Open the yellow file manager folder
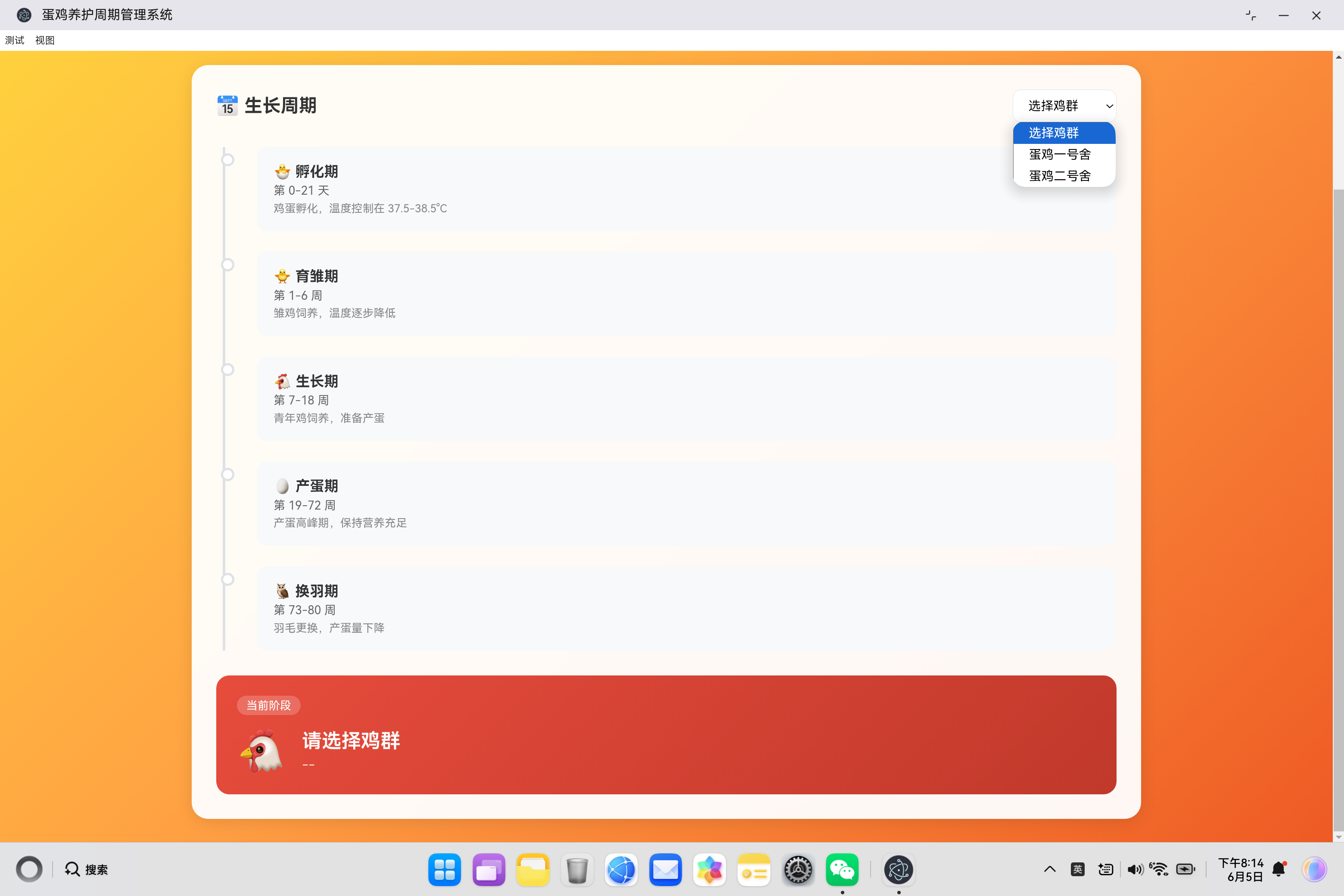This screenshot has width=1344, height=896. click(532, 870)
